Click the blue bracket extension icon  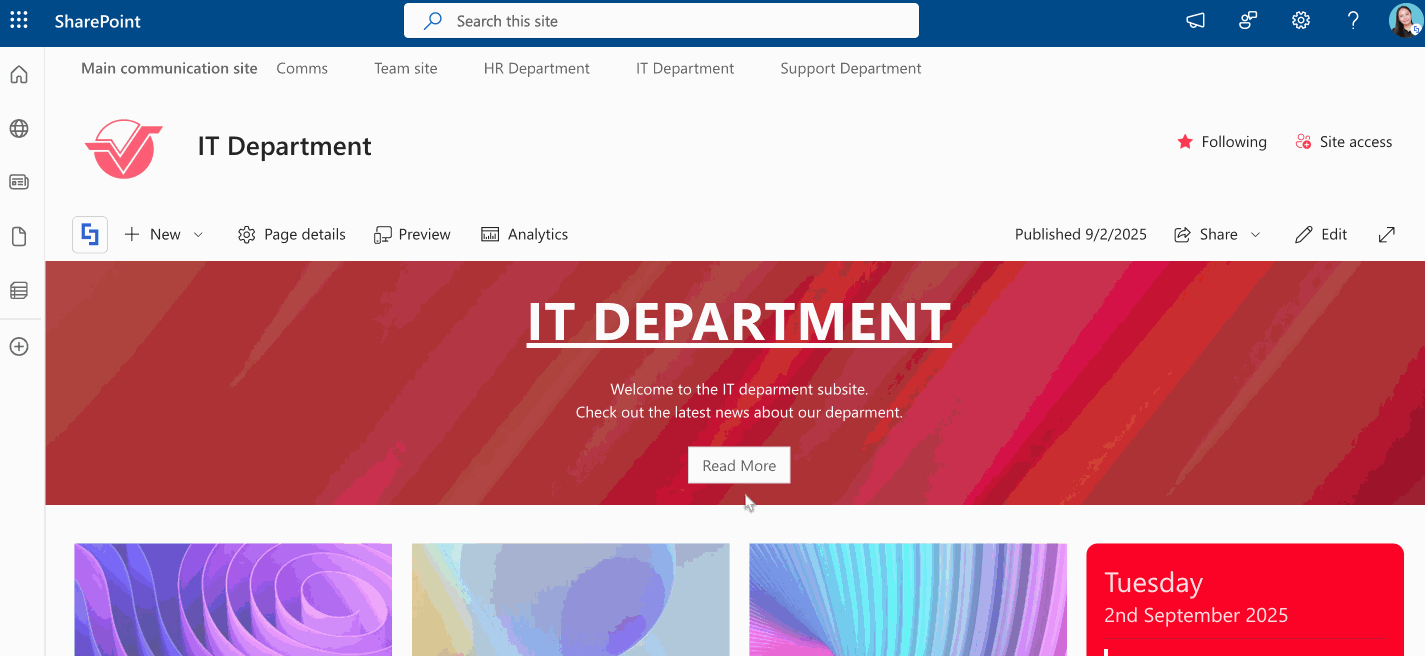coord(90,235)
